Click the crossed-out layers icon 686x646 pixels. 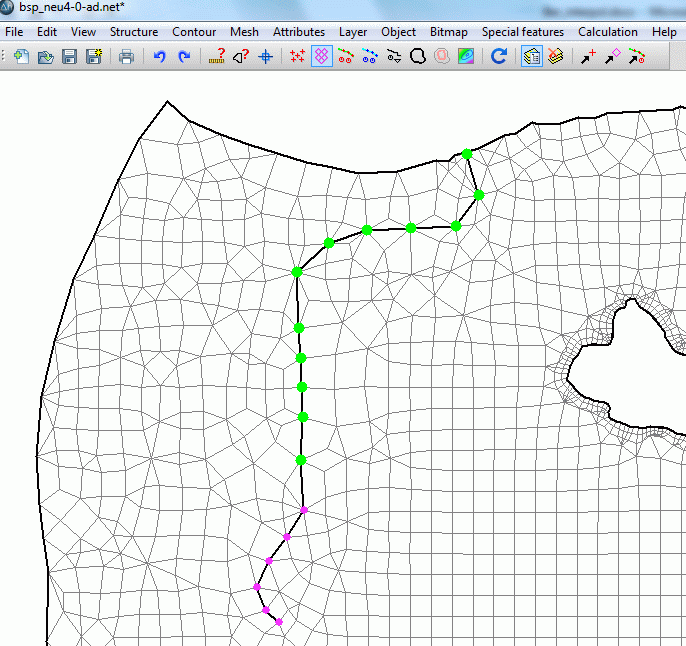[556, 56]
